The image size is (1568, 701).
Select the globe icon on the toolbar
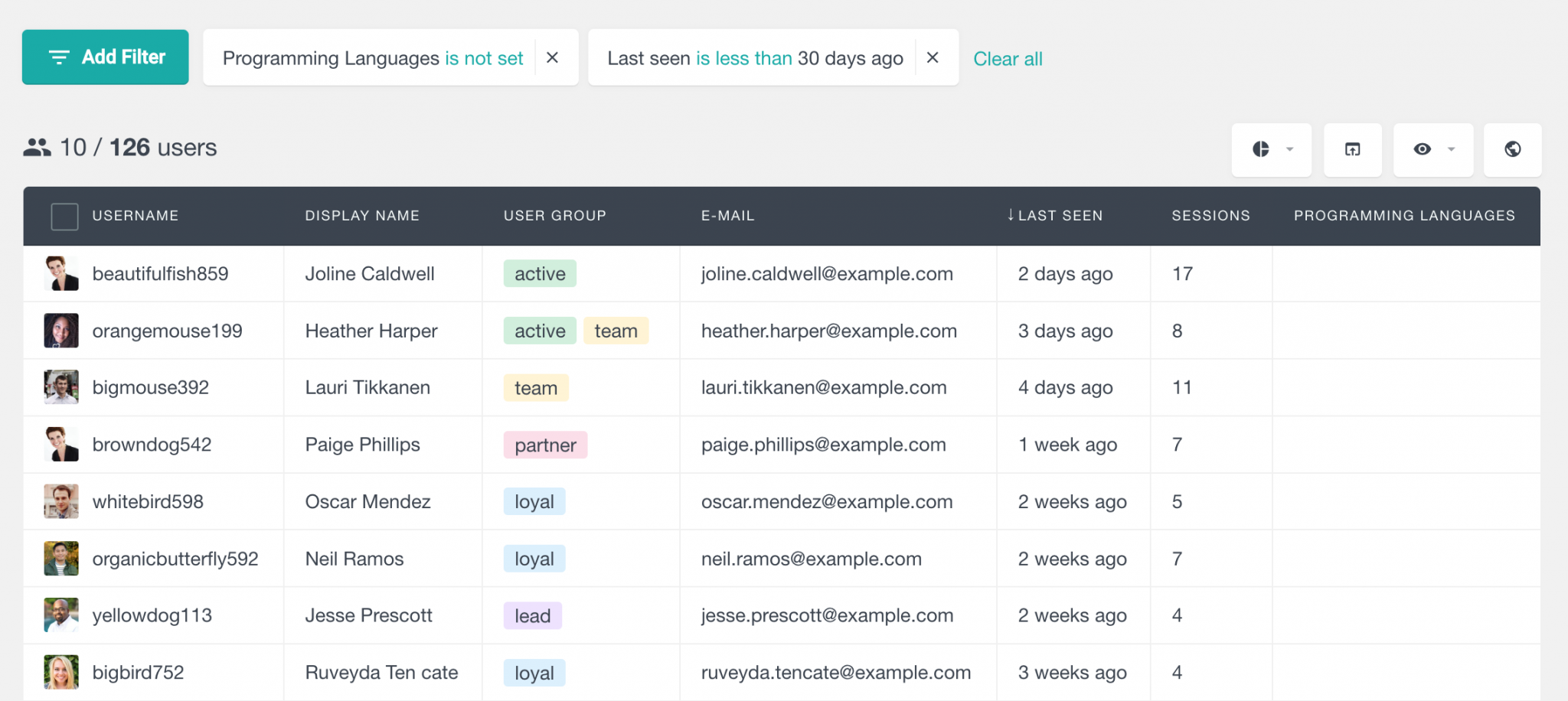1512,150
